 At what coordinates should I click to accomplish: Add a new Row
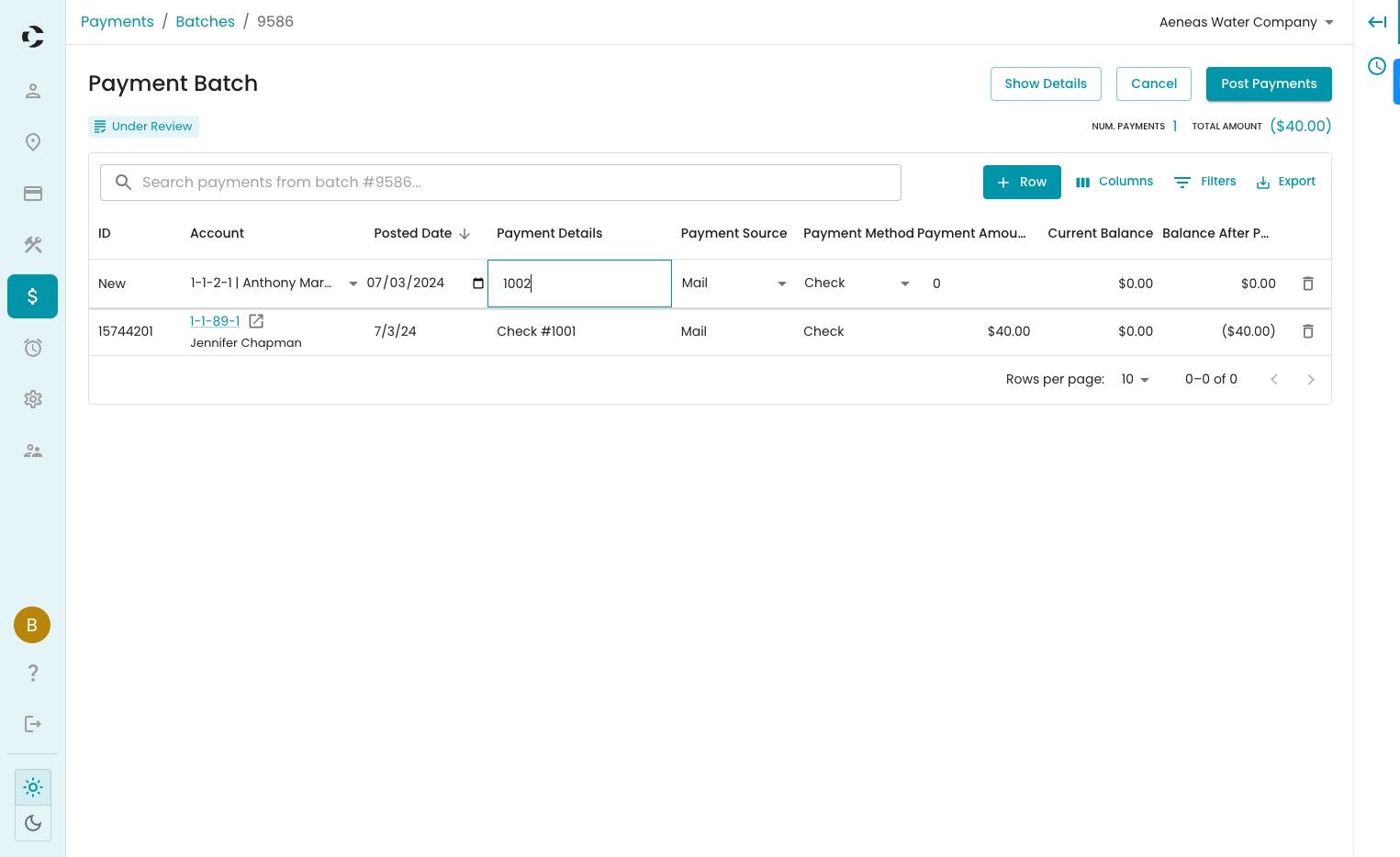(x=1022, y=182)
